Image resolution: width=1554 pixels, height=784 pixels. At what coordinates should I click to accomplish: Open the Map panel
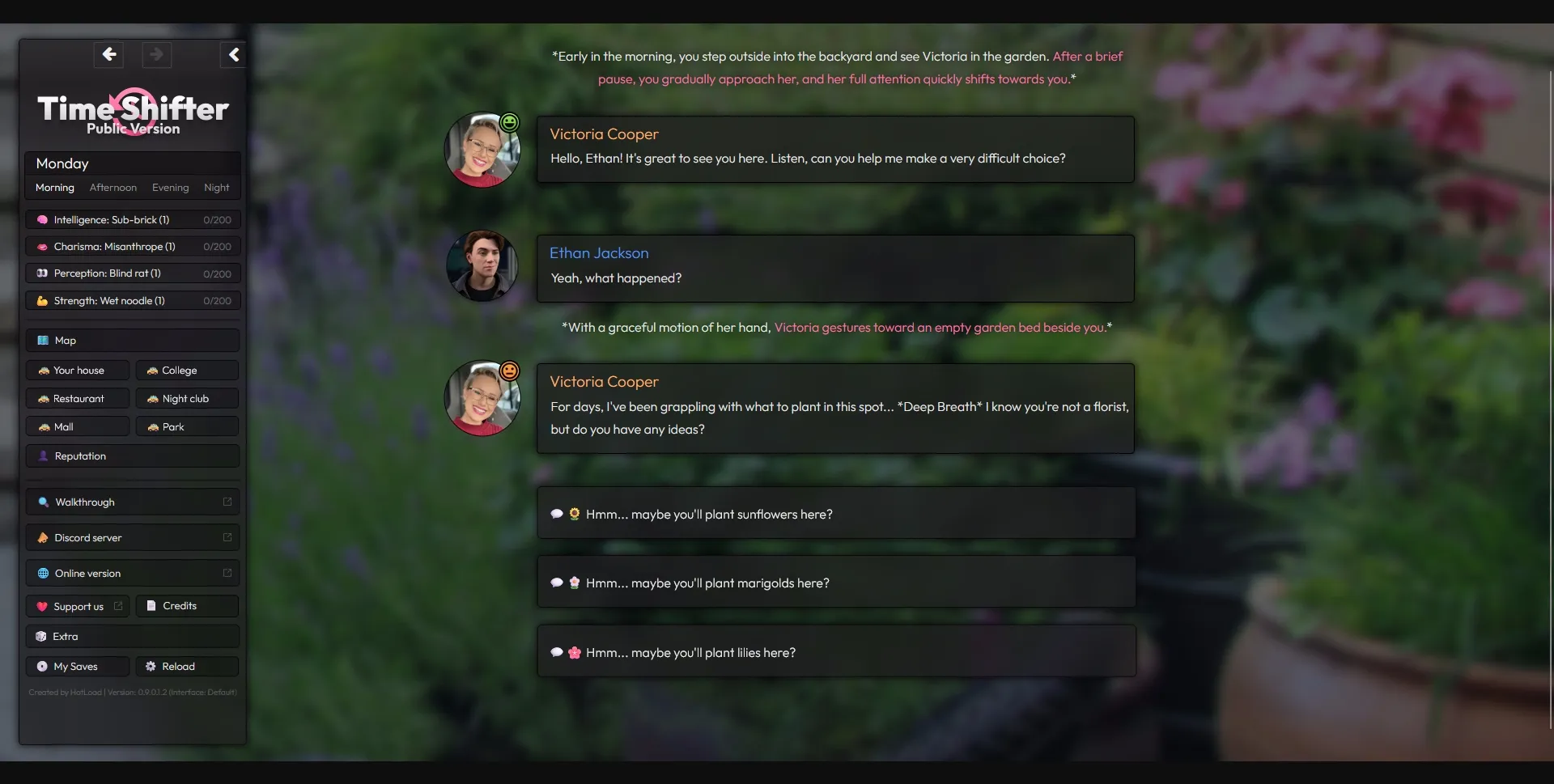click(133, 341)
